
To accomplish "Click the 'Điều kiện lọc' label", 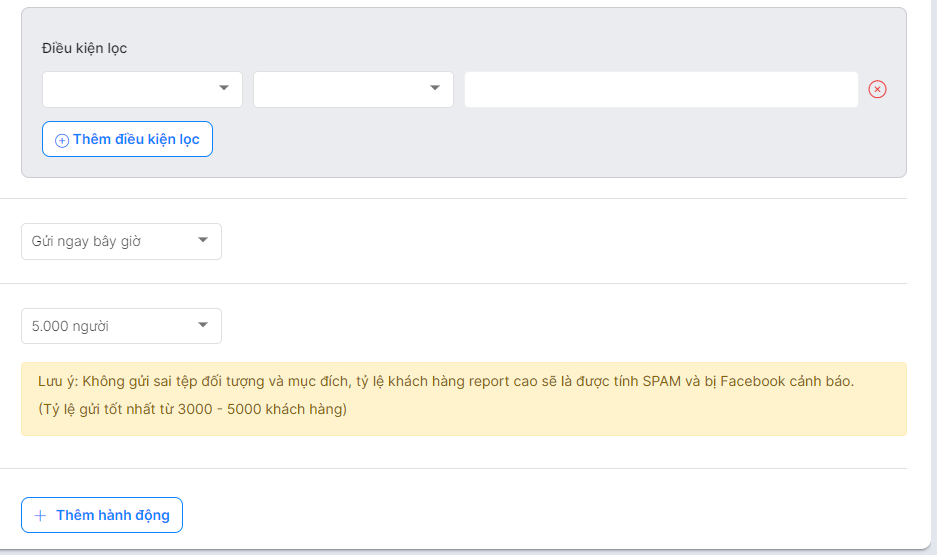I will pos(84,48).
